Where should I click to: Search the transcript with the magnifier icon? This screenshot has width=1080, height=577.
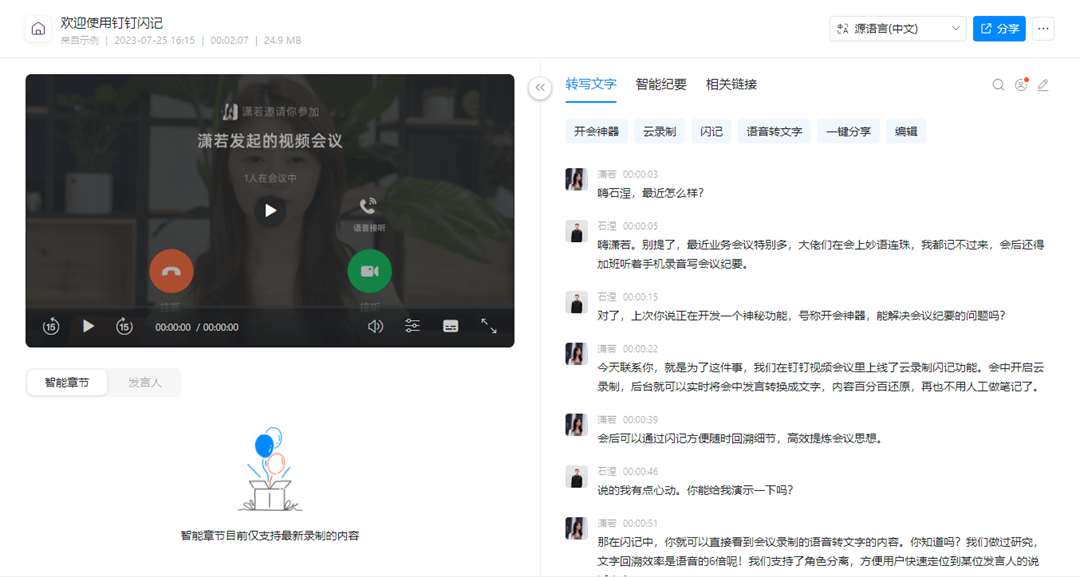(998, 85)
